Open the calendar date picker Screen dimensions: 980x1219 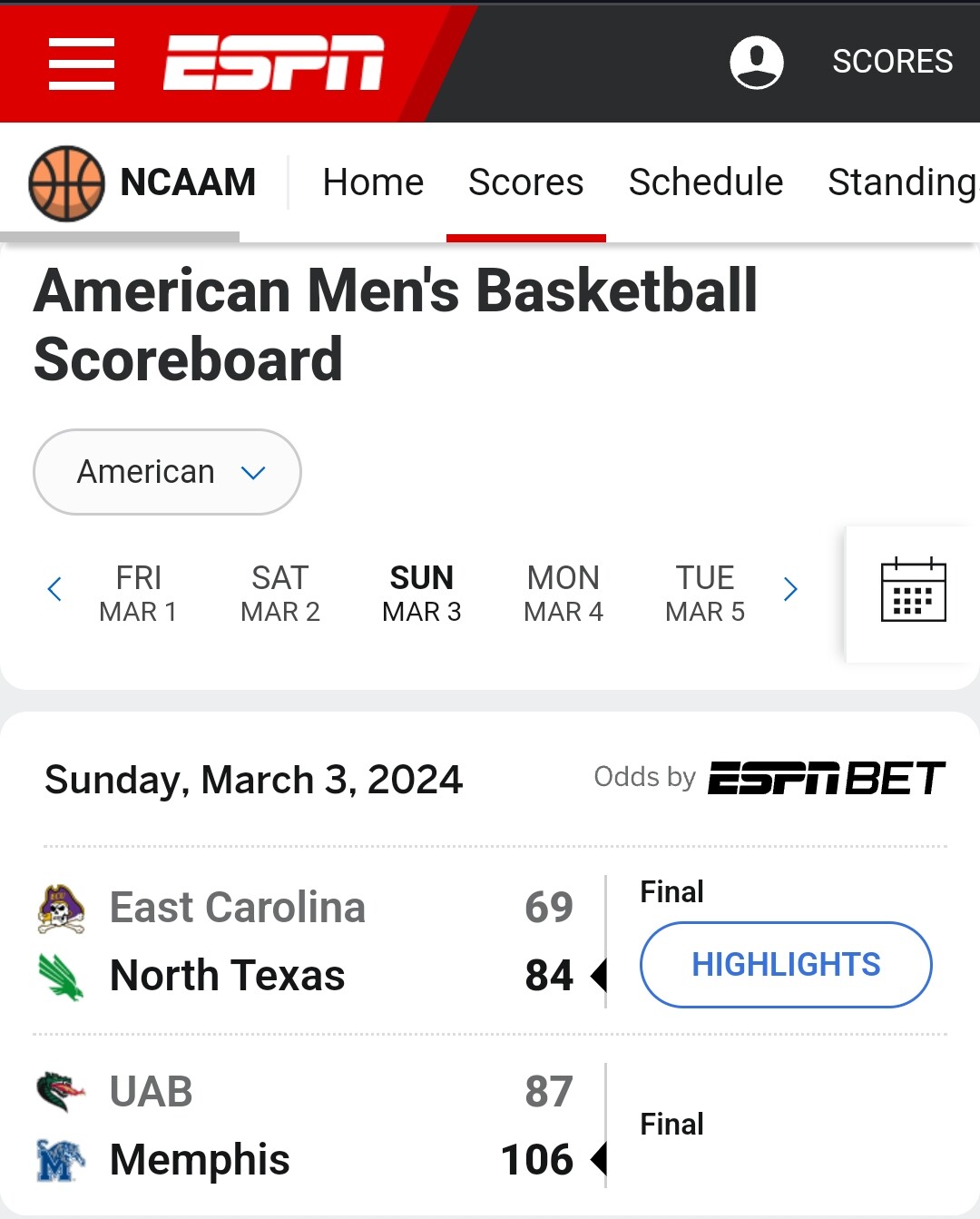(x=913, y=590)
